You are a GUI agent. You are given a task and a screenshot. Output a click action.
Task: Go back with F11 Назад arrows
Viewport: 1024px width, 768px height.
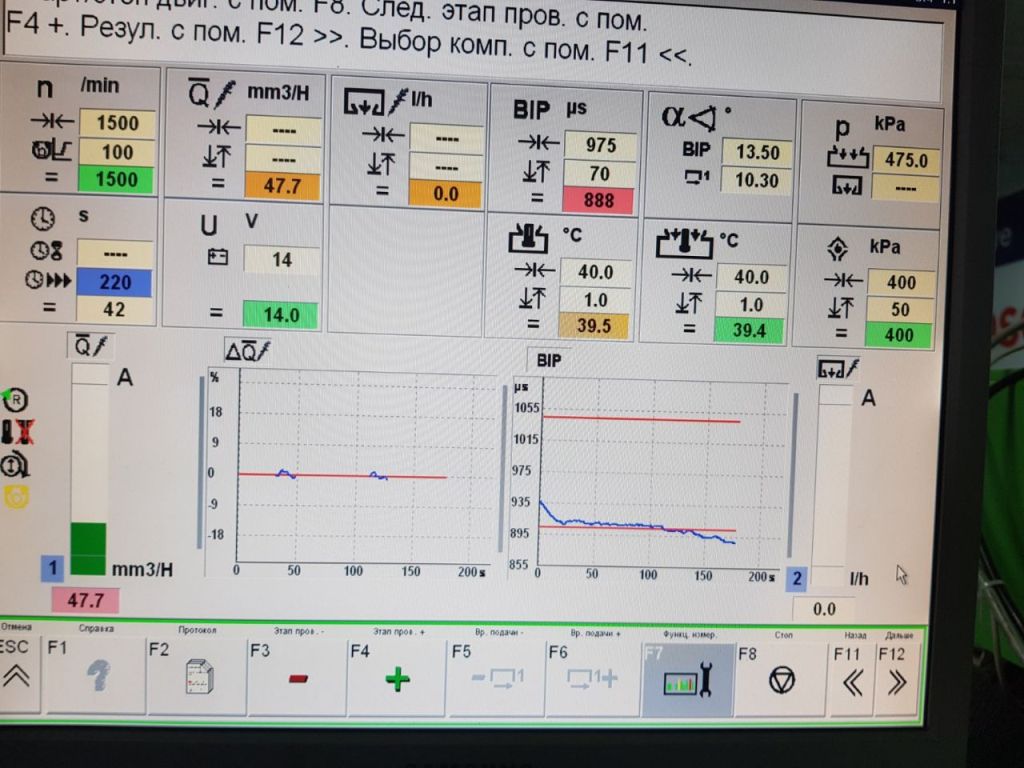(852, 682)
